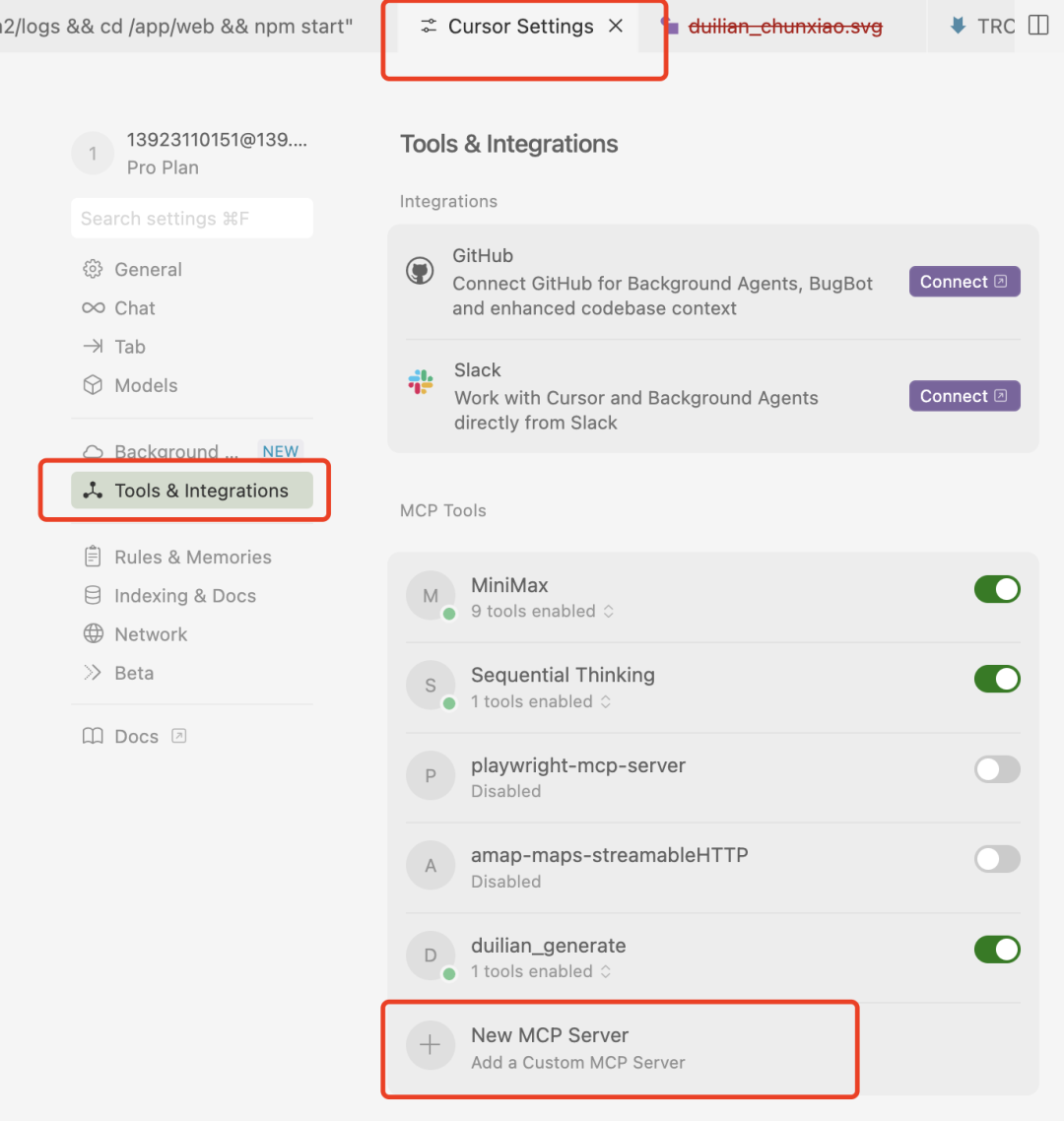Click the Chat infinity icon
This screenshot has width=1064, height=1121.
pyautogui.click(x=93, y=307)
